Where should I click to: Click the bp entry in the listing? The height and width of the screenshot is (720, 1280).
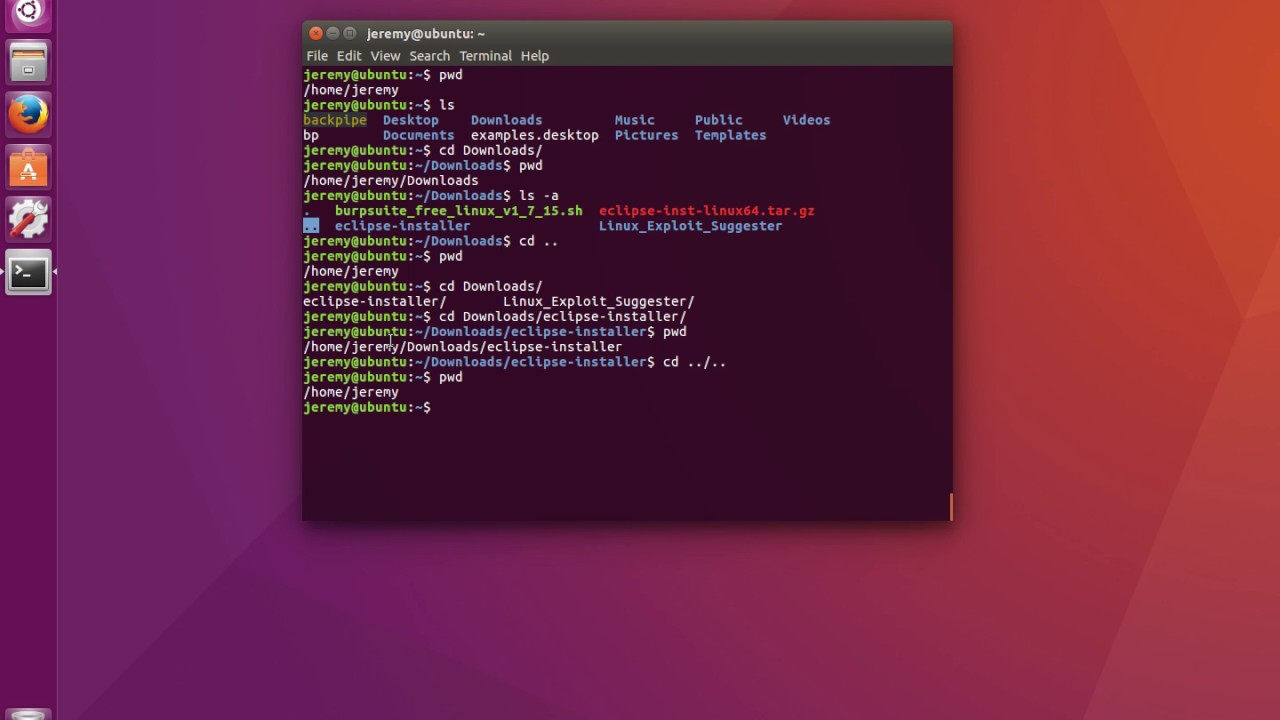(x=311, y=135)
